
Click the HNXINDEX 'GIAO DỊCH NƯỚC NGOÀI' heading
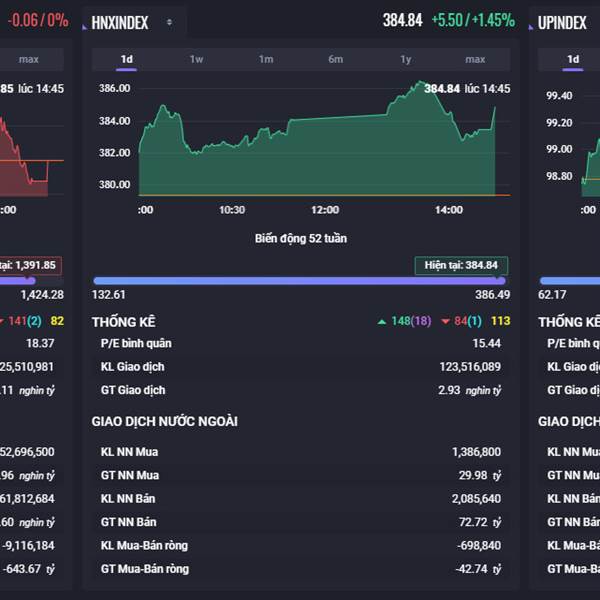coord(165,422)
